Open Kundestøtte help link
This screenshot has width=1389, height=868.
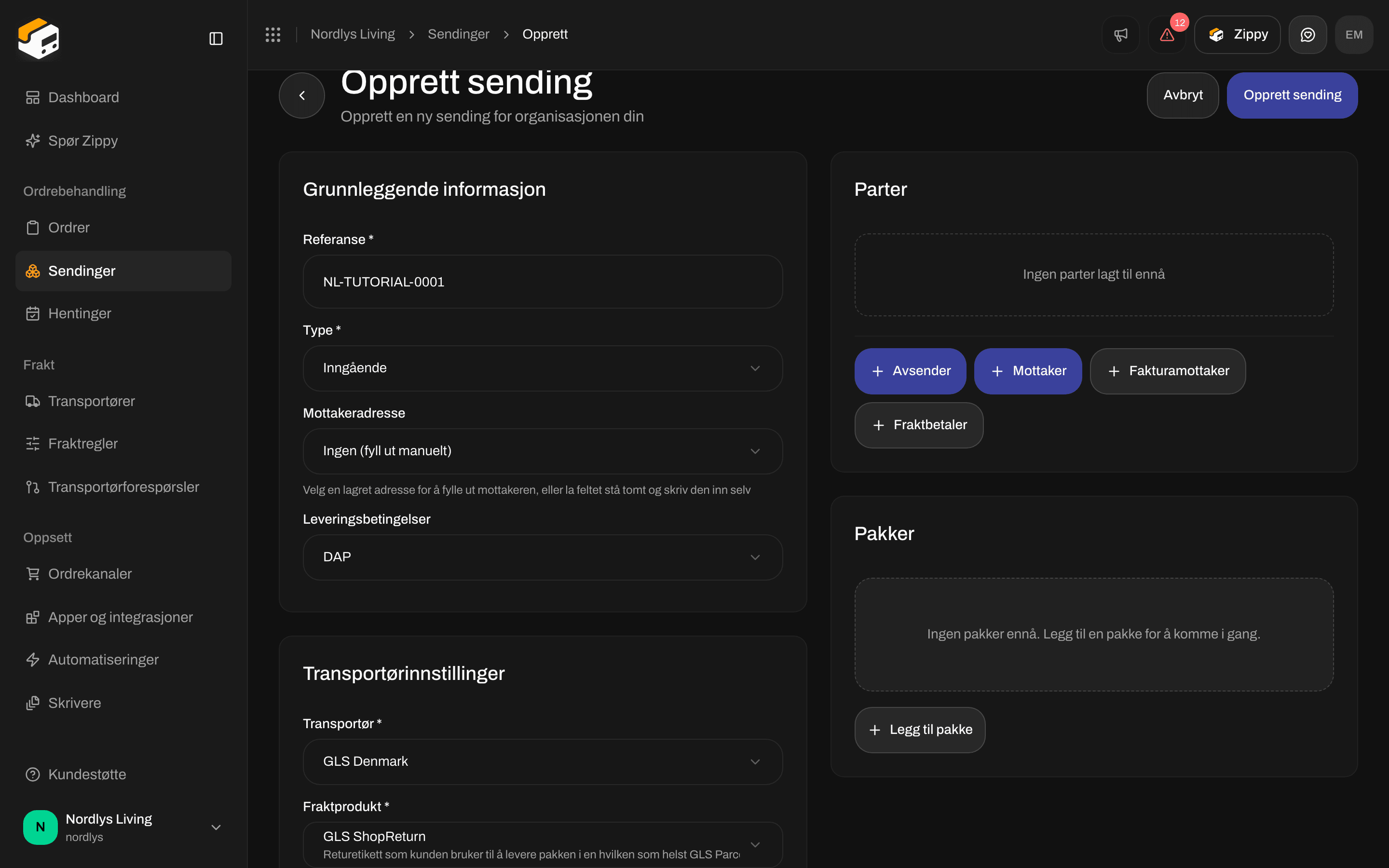(x=123, y=774)
